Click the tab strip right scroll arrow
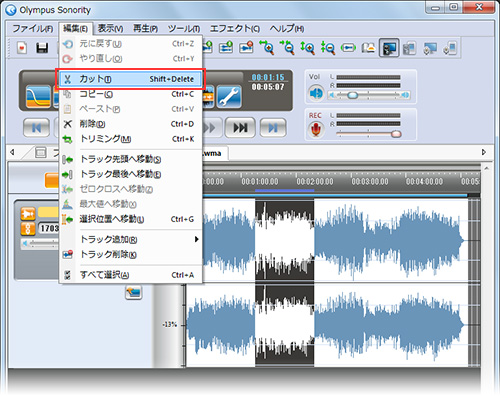 point(484,152)
